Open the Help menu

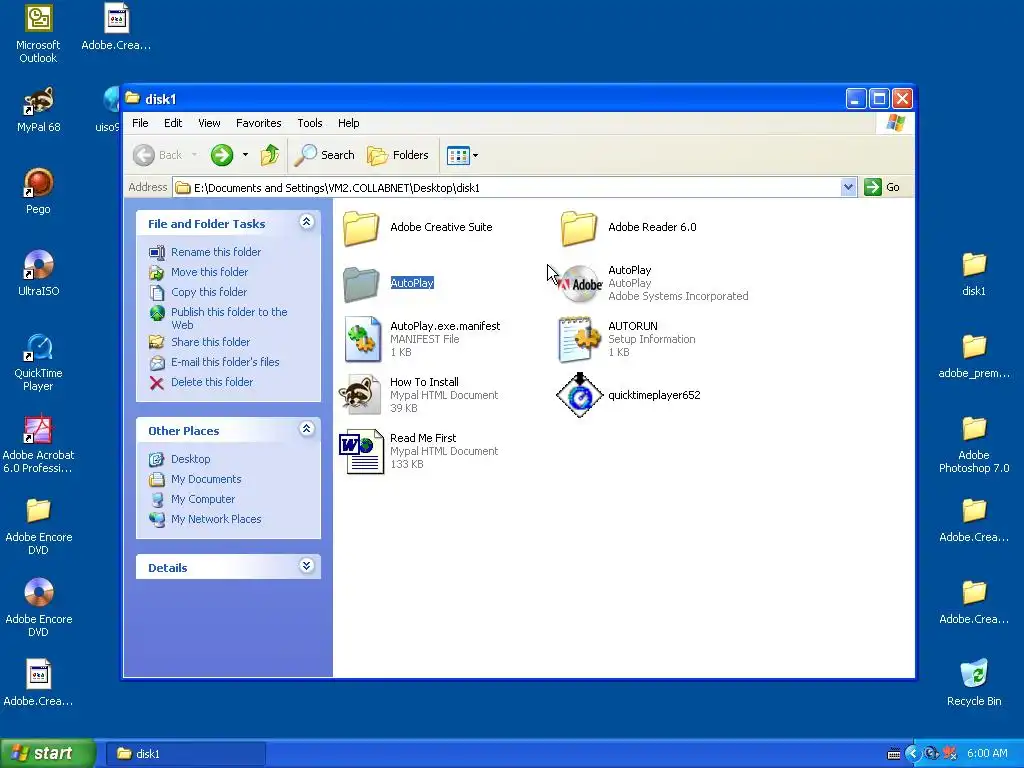coord(348,123)
